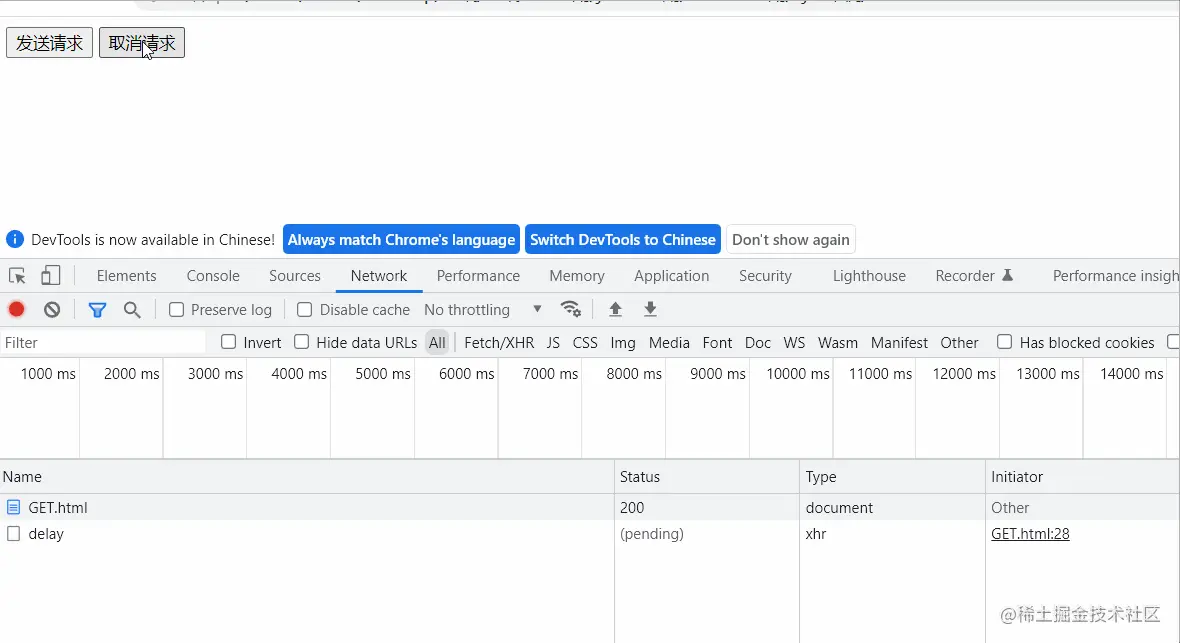Click Switch DevTools to Chinese
The image size is (1180, 643).
[622, 239]
